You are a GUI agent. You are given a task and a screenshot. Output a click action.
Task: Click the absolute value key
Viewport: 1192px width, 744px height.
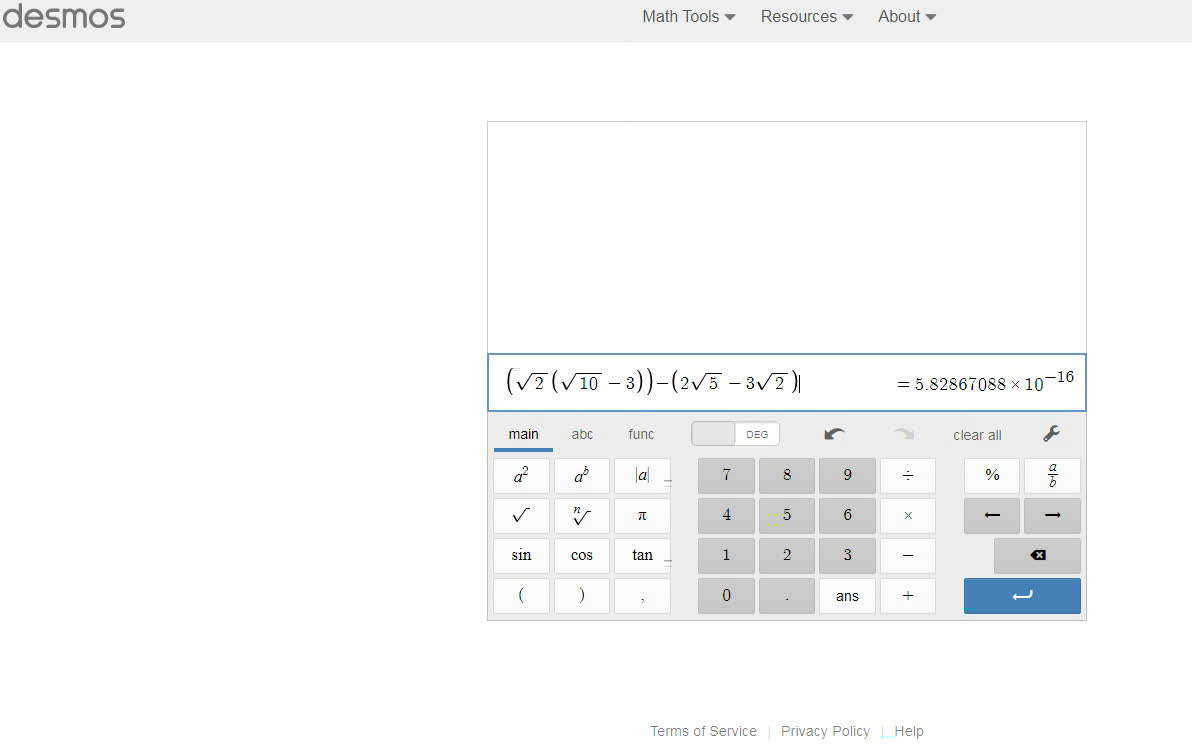pos(642,476)
